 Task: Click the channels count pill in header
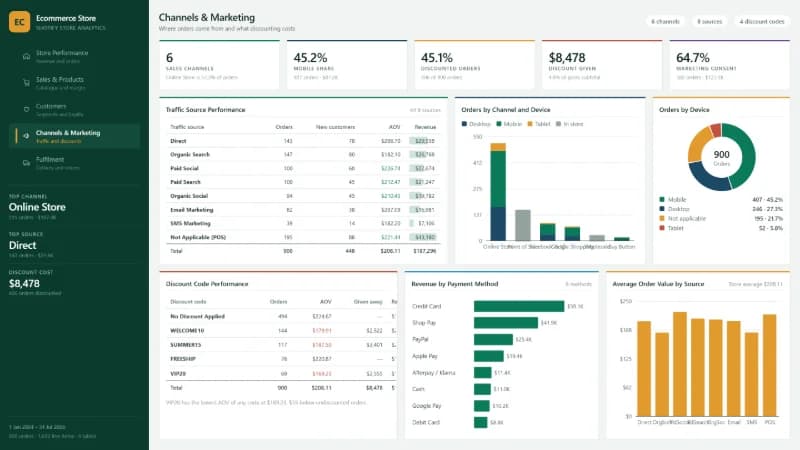click(665, 21)
